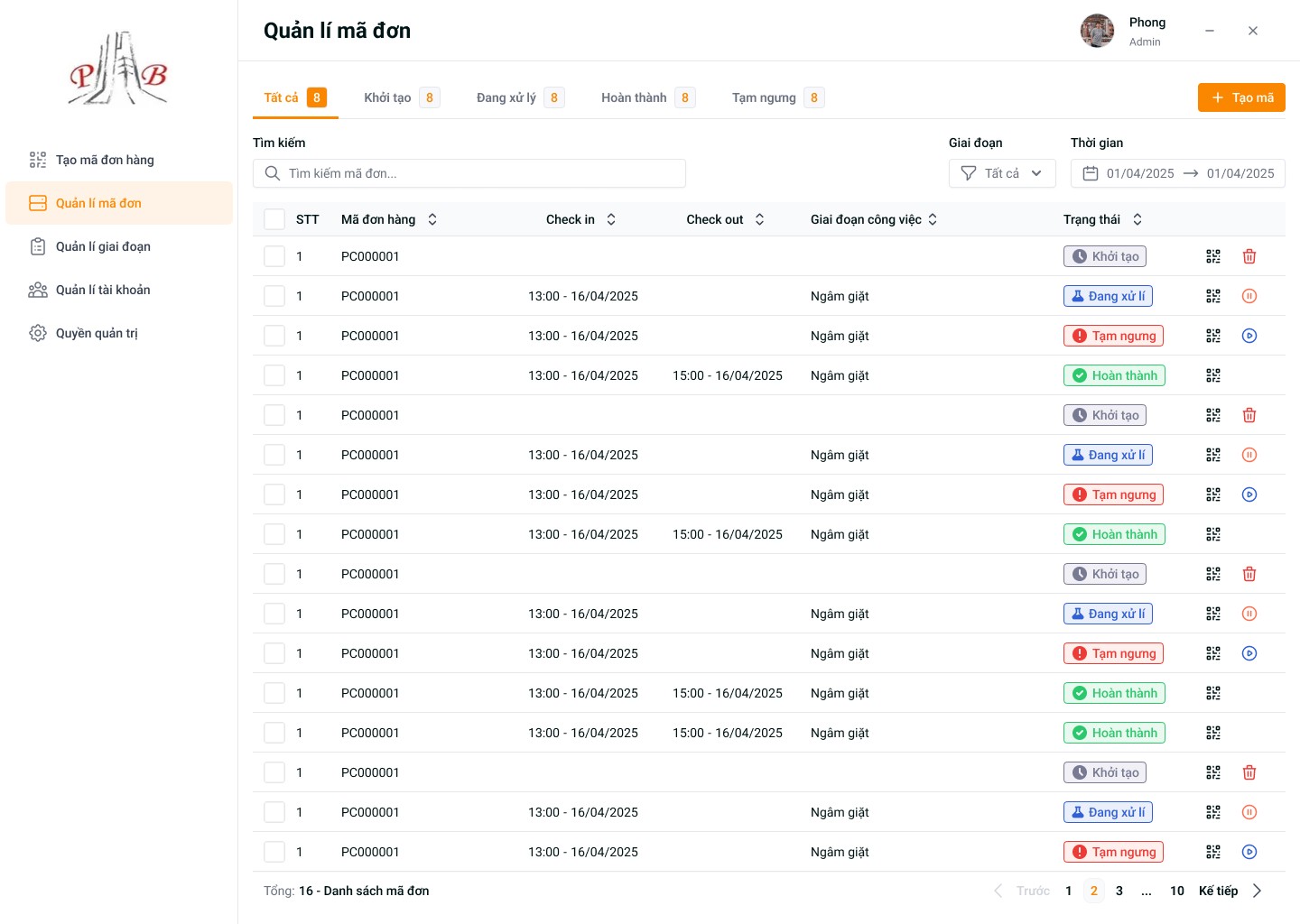The width and height of the screenshot is (1300, 924).
Task: Show QR code for first Đang xử lí row
Action: point(1213,296)
